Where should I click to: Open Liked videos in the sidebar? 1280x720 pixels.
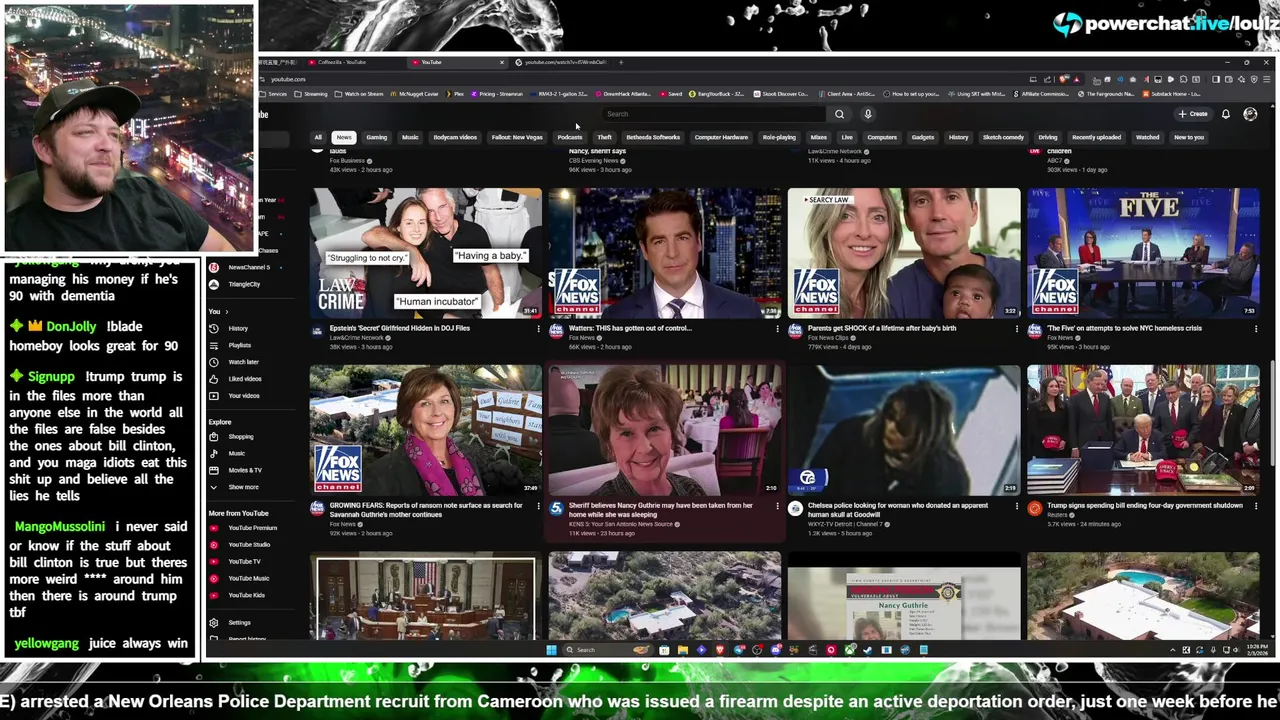245,379
